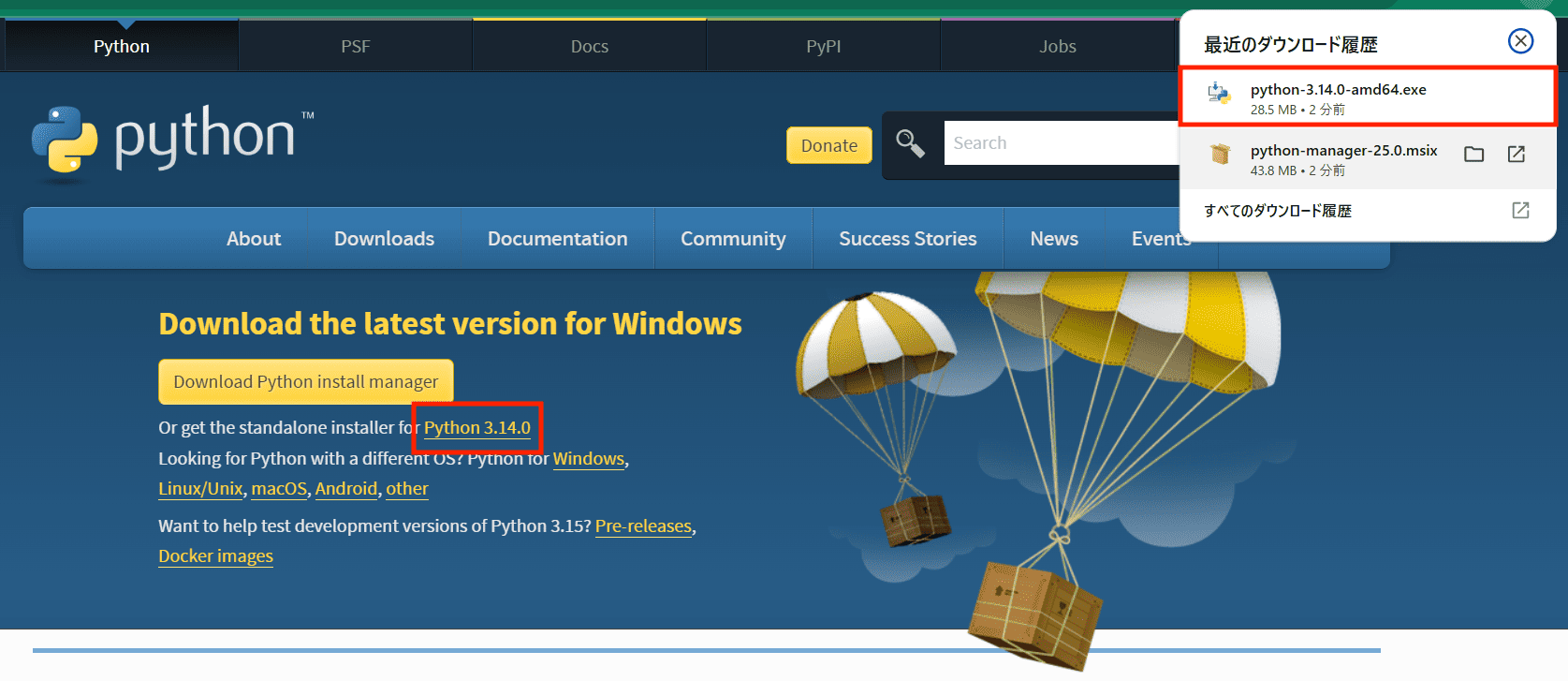Click the magnifying glass search icon
The width and height of the screenshot is (1568, 681).
pos(910,143)
